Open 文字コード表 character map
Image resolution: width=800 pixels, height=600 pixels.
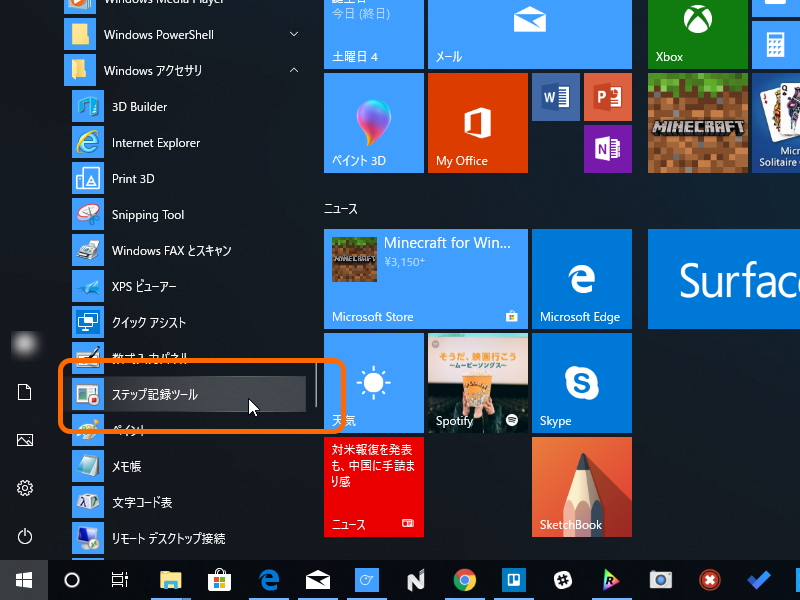coord(143,502)
